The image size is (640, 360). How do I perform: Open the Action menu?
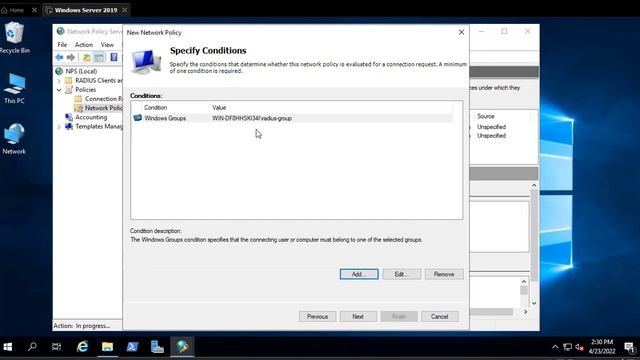tap(84, 44)
